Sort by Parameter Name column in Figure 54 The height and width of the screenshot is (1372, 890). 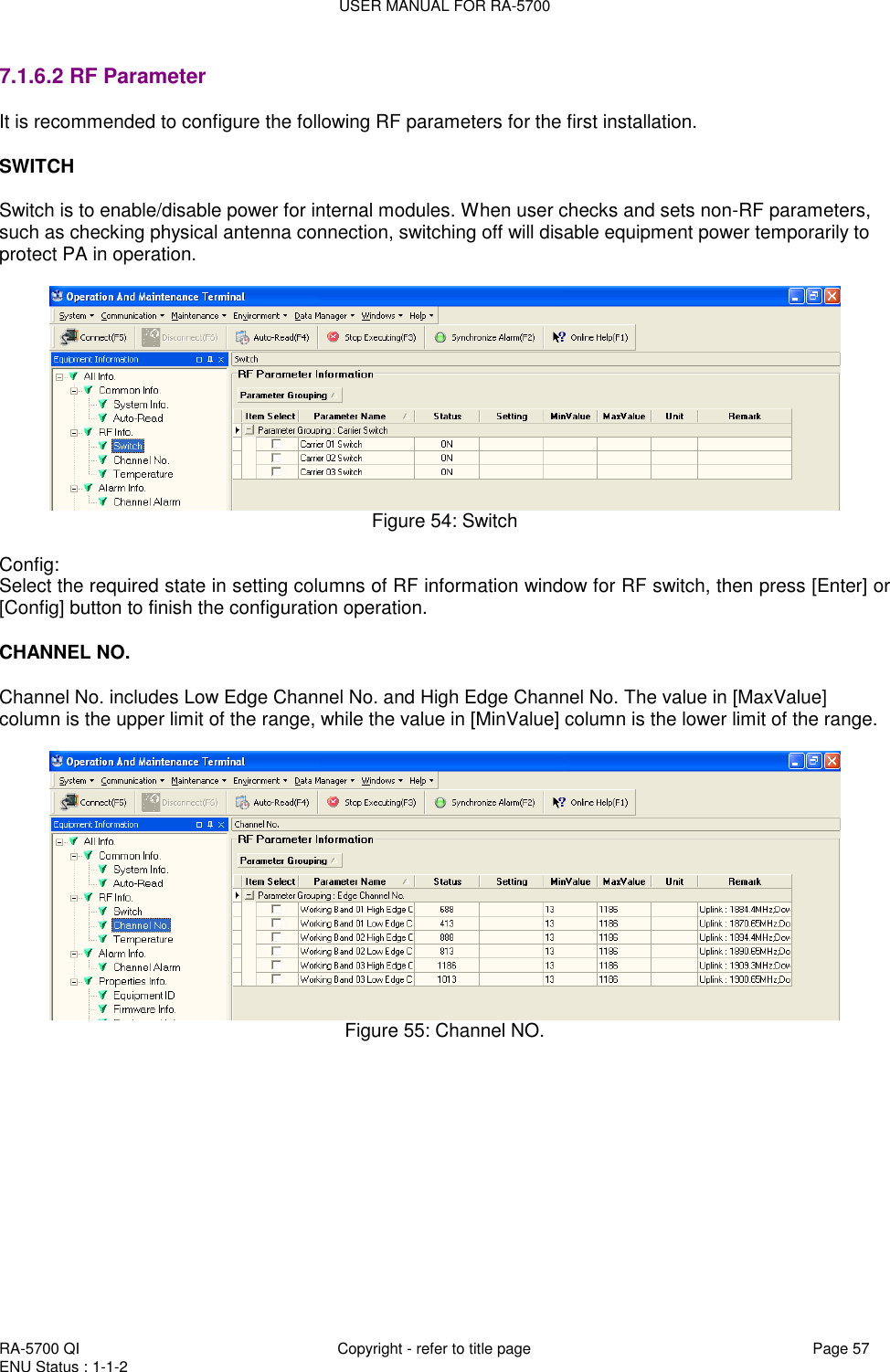[356, 416]
